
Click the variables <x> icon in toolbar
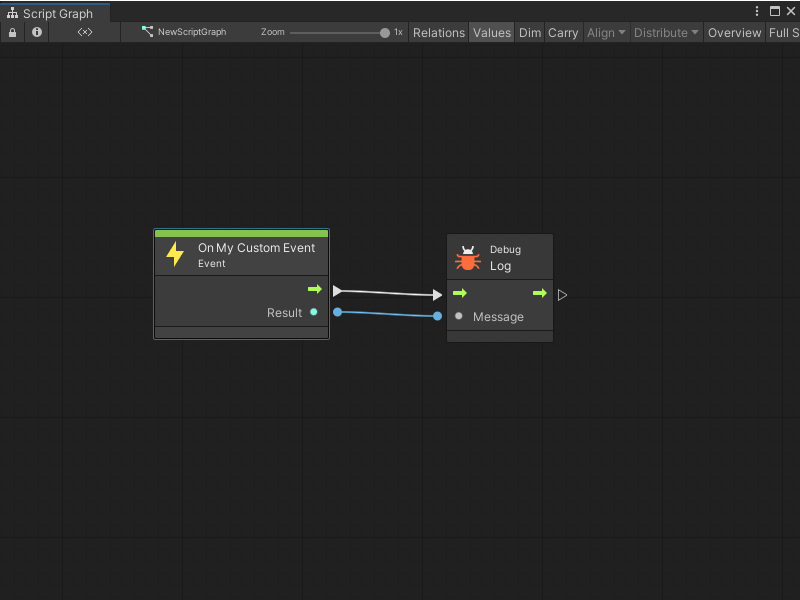(x=85, y=32)
